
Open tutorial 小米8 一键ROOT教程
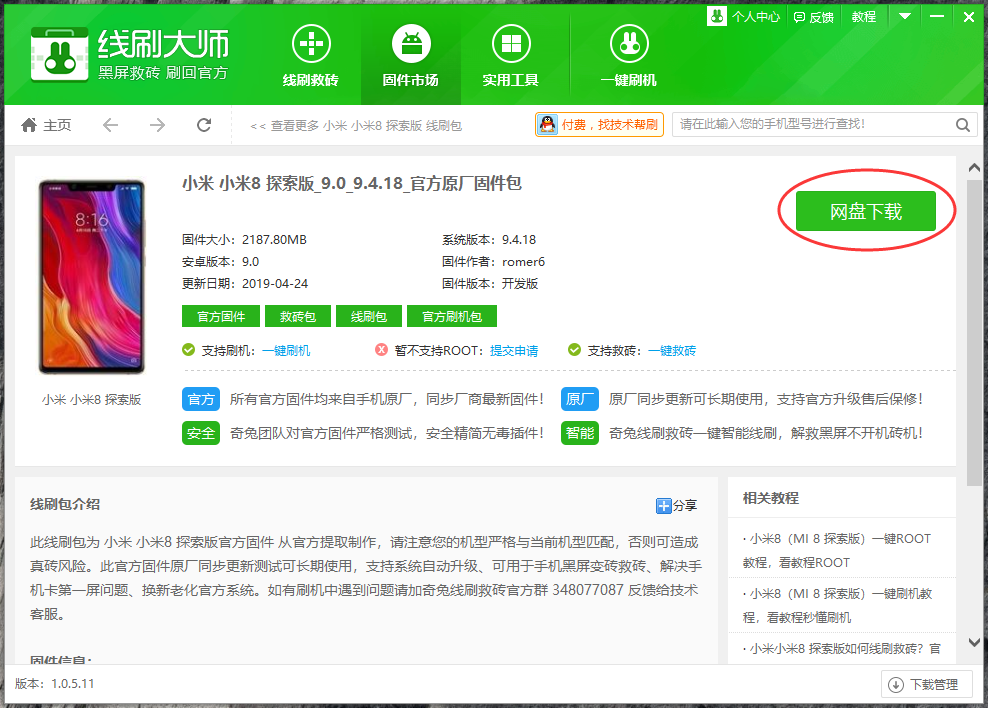click(x=837, y=551)
